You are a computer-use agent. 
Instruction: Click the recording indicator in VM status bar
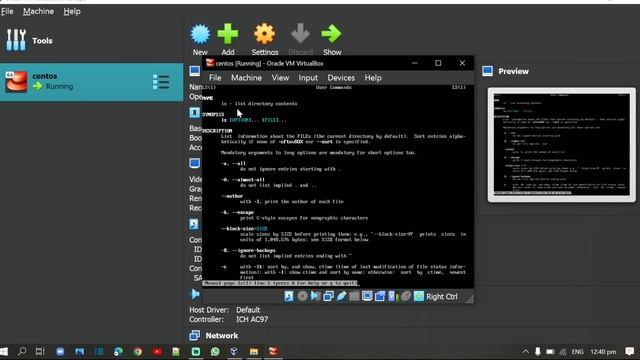pos(380,296)
